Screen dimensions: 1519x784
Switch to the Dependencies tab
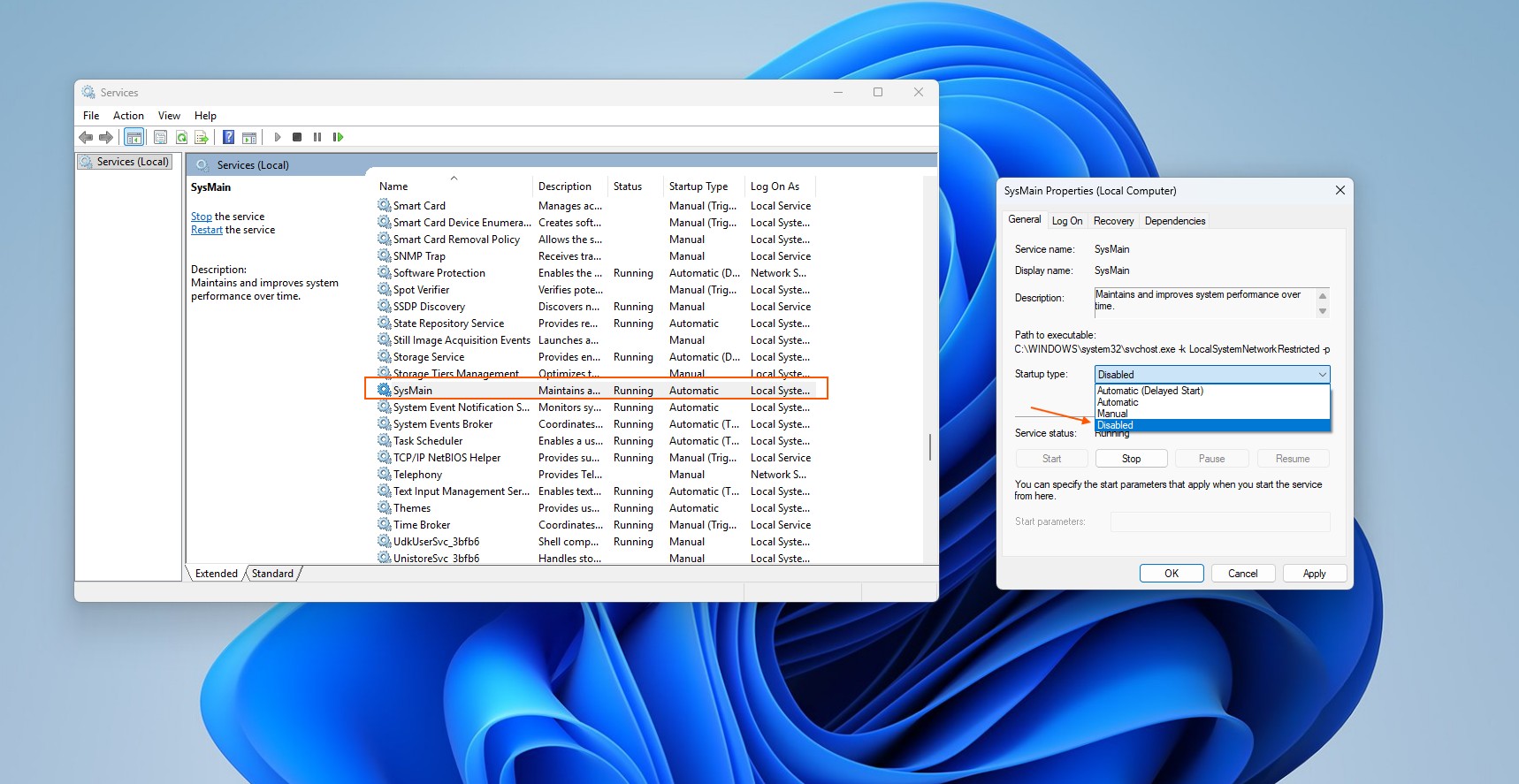click(1175, 221)
